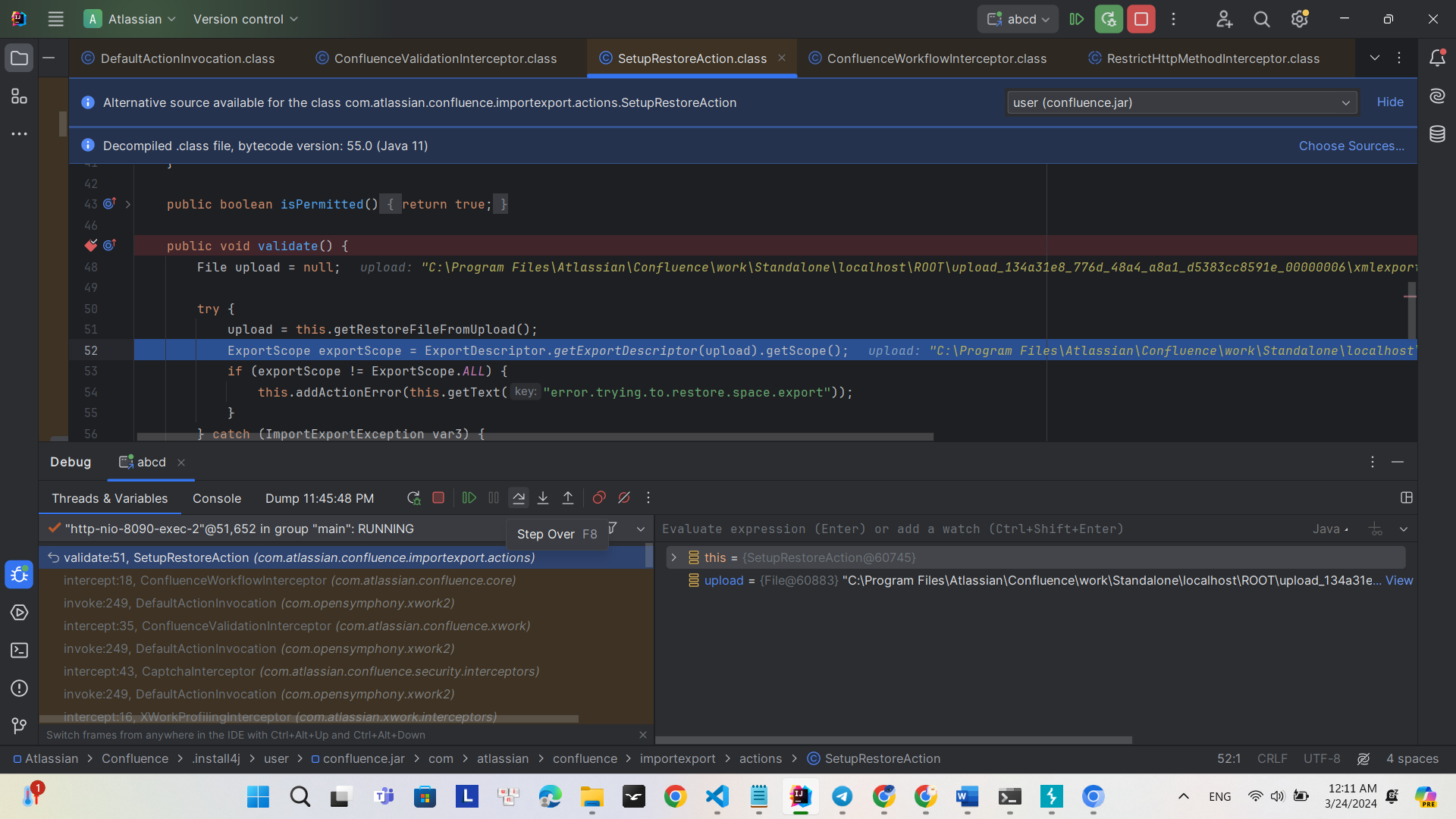Image resolution: width=1456 pixels, height=819 pixels.
Task: Toggle debug layout settings icon
Action: pos(1407,498)
